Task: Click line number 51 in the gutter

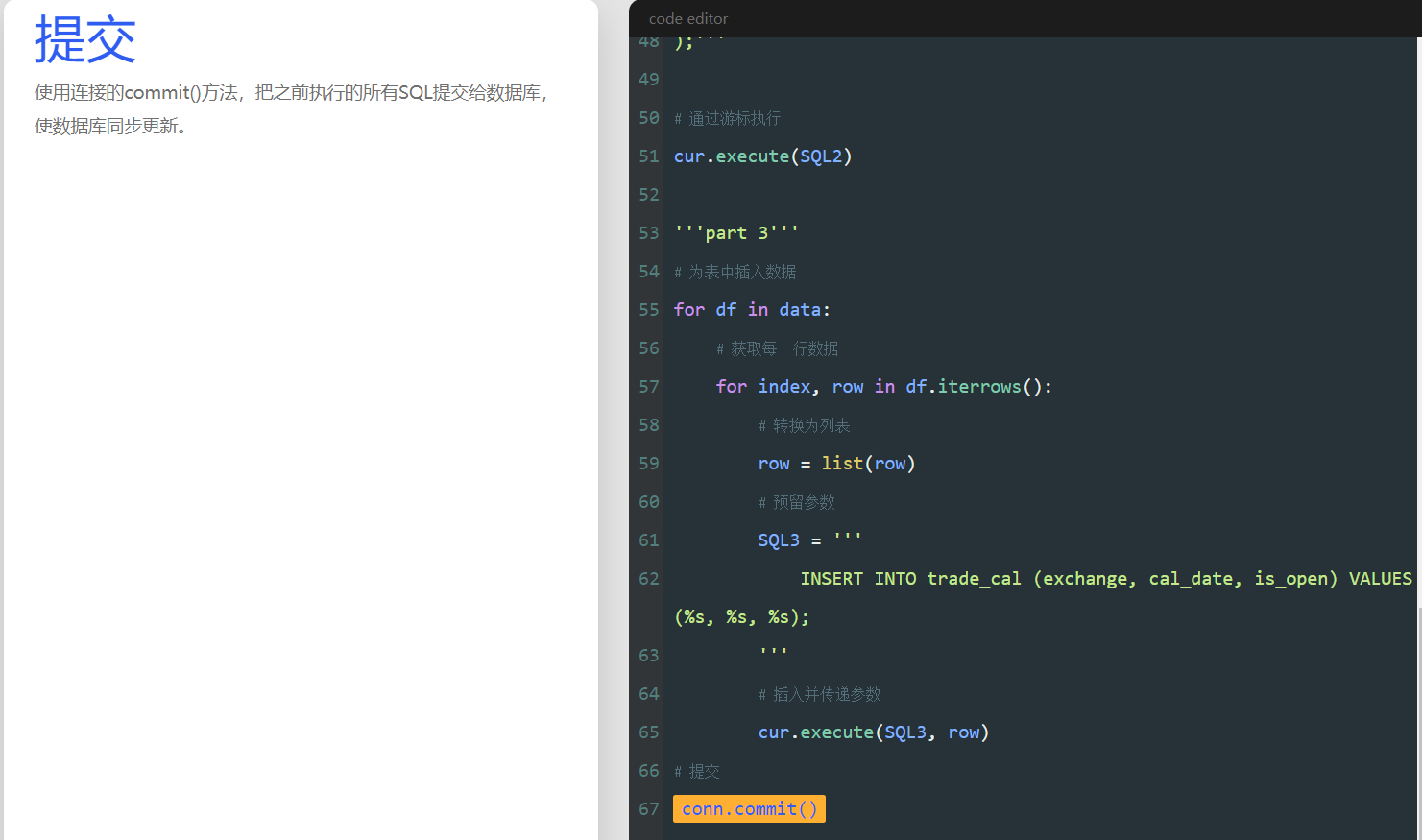Action: [x=649, y=156]
